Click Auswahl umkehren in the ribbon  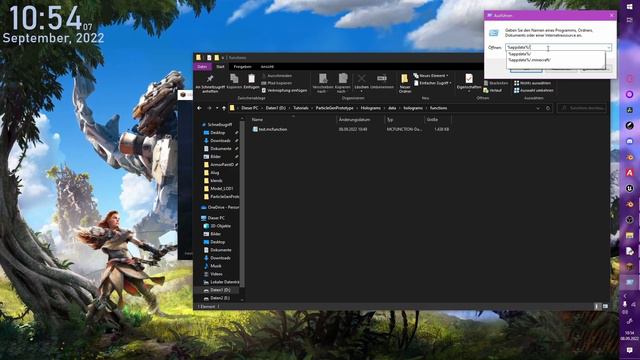pyautogui.click(x=534, y=91)
